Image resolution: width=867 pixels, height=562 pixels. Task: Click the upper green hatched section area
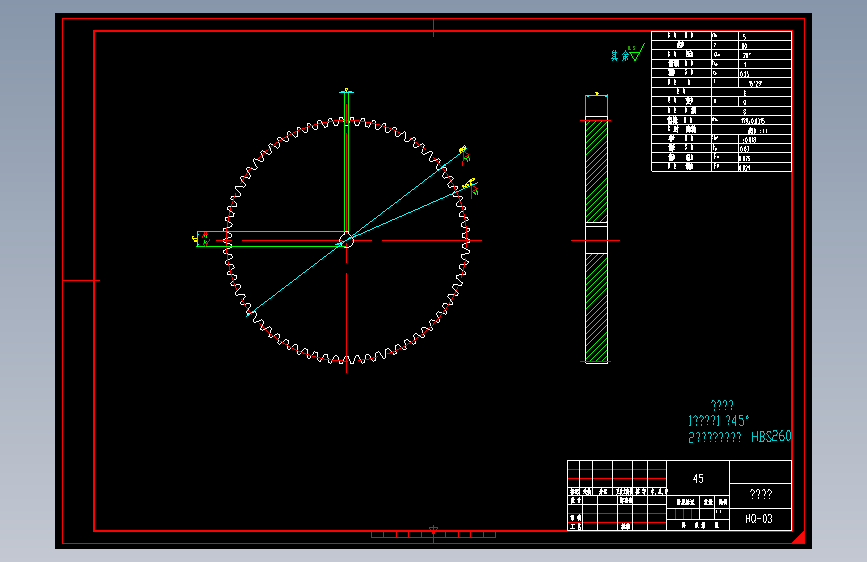click(x=597, y=171)
